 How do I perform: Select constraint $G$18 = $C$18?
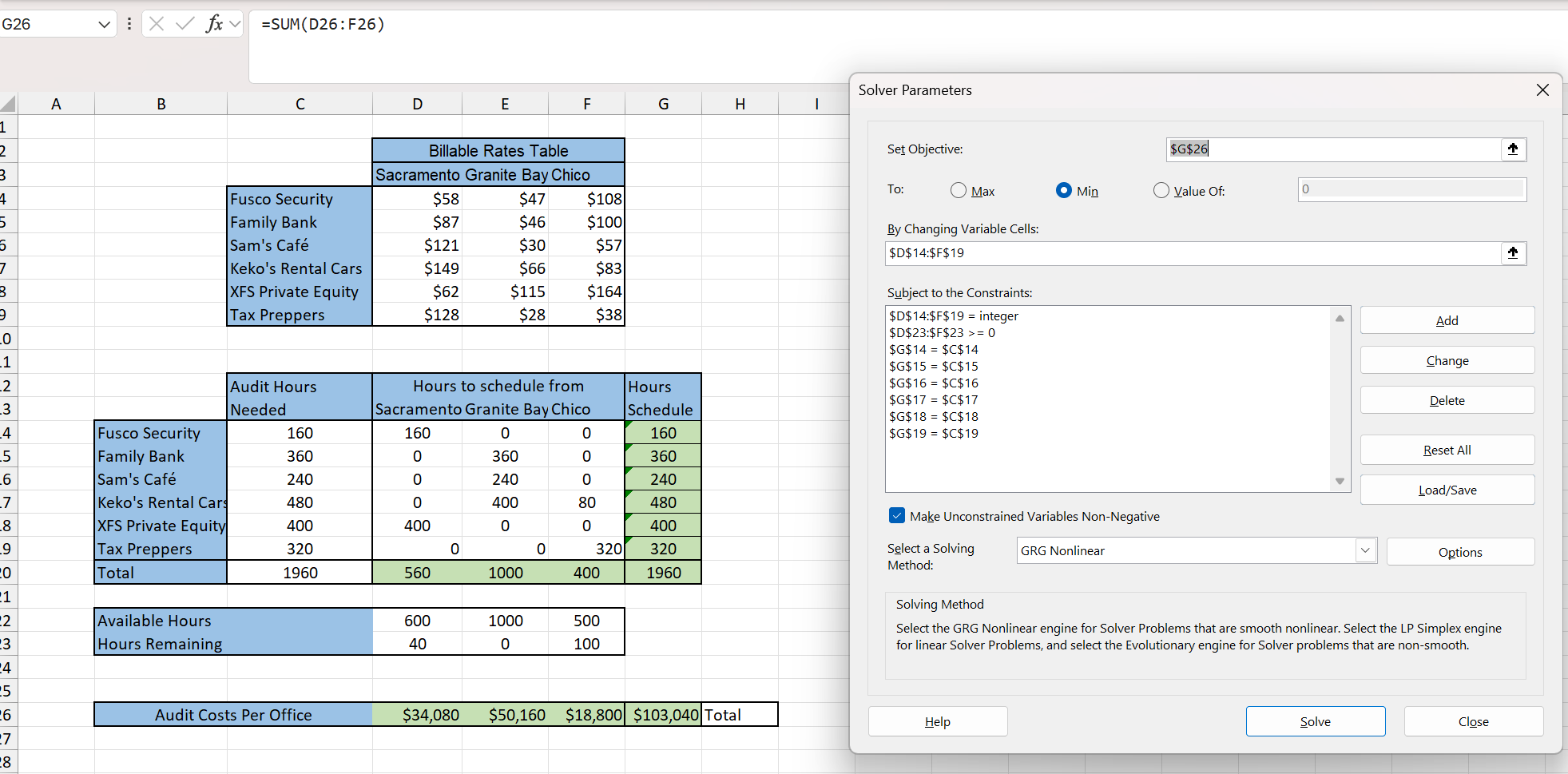click(x=933, y=417)
